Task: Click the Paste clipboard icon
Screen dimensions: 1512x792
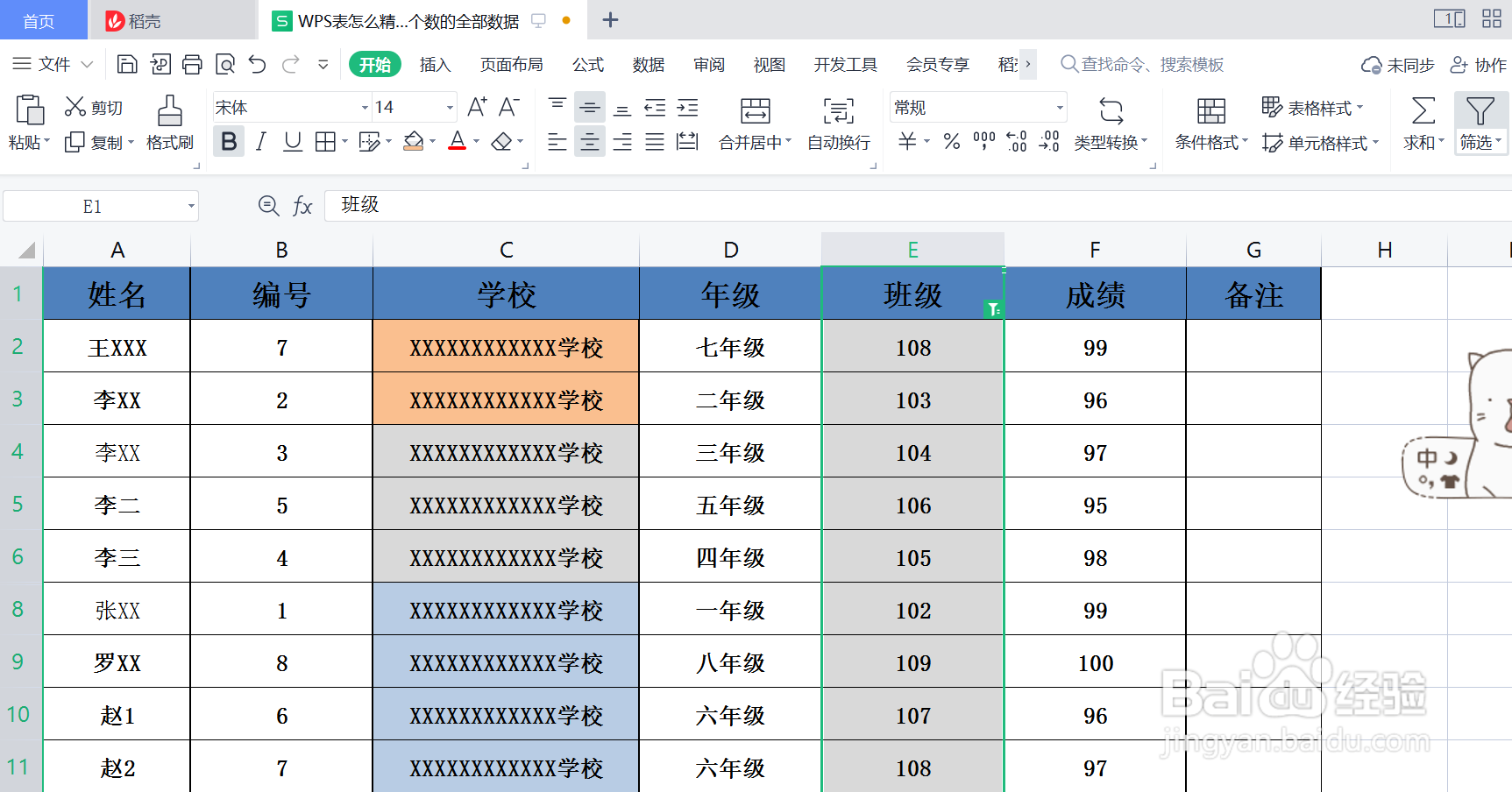Action: 29,110
